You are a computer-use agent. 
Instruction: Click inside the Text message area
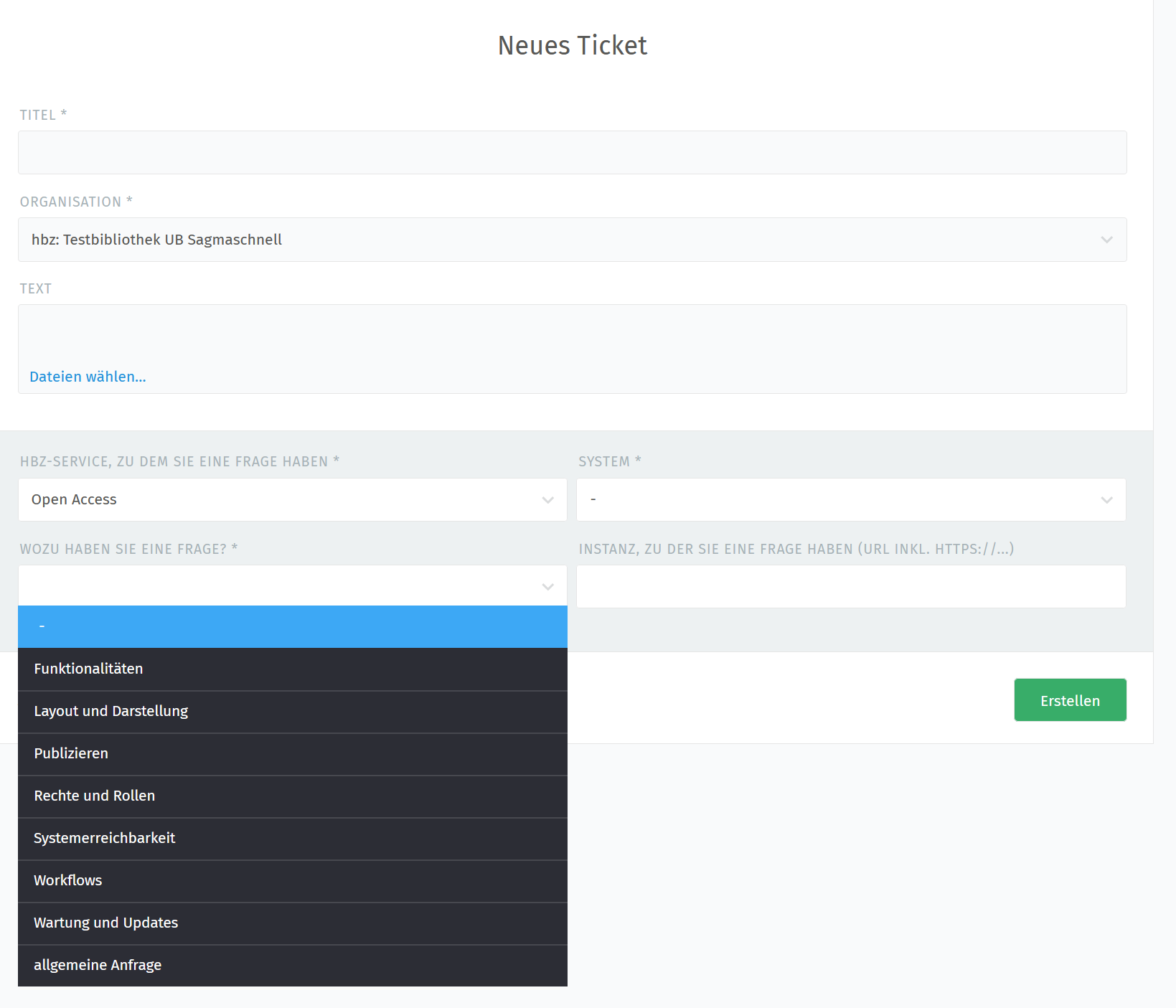point(572,334)
